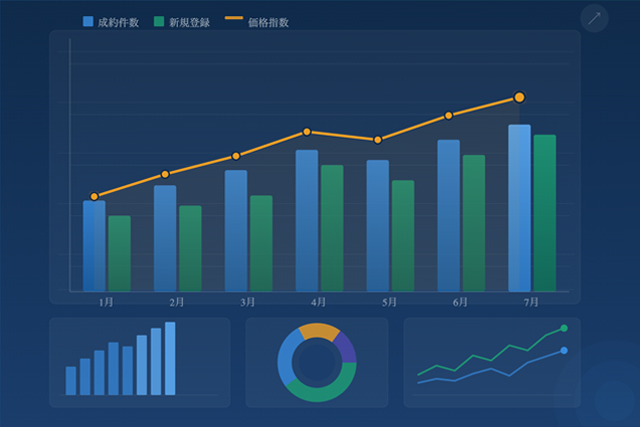Toggle the 価格指数 orange line legend marker

(234, 18)
